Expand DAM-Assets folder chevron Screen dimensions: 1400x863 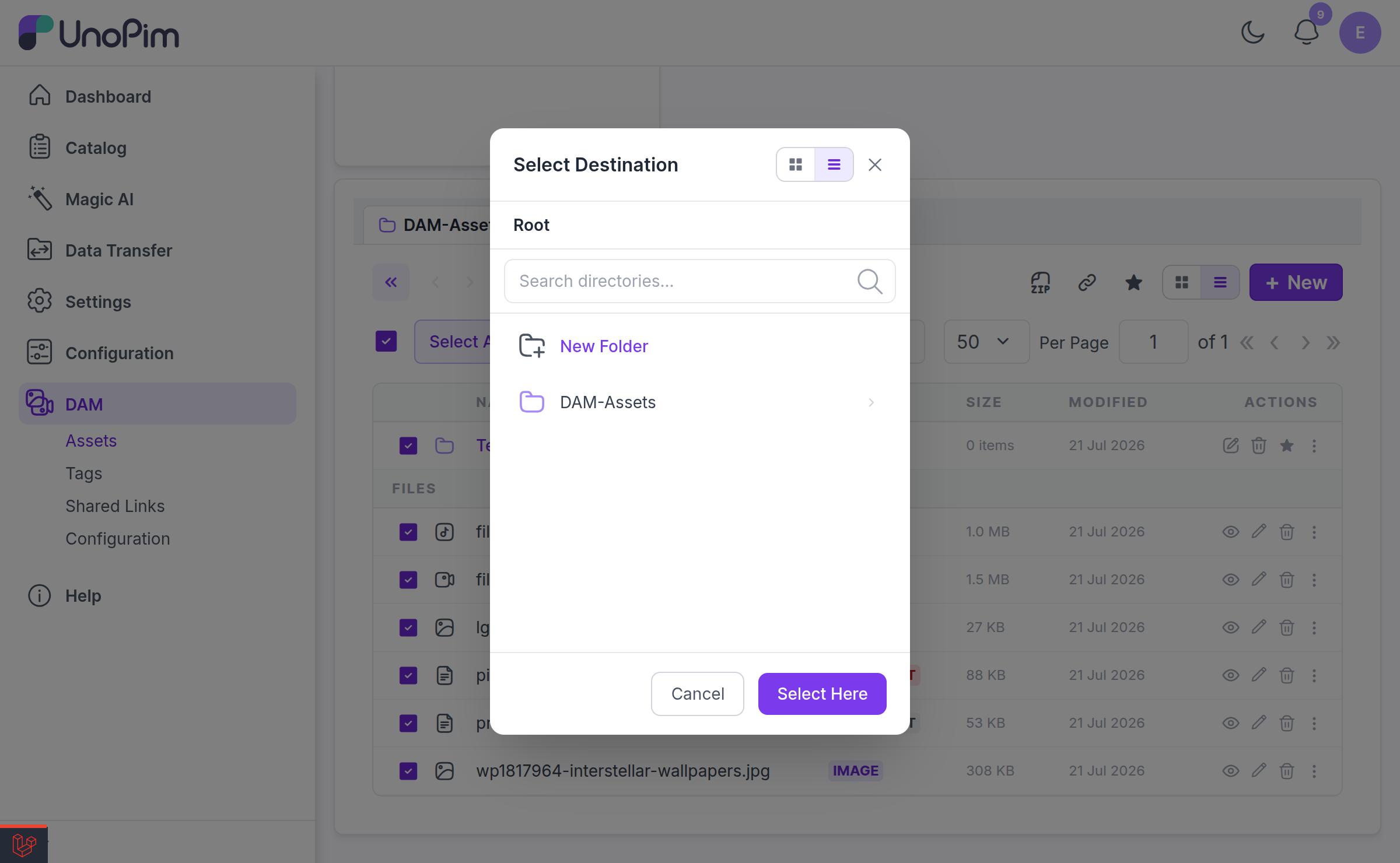coord(871,402)
